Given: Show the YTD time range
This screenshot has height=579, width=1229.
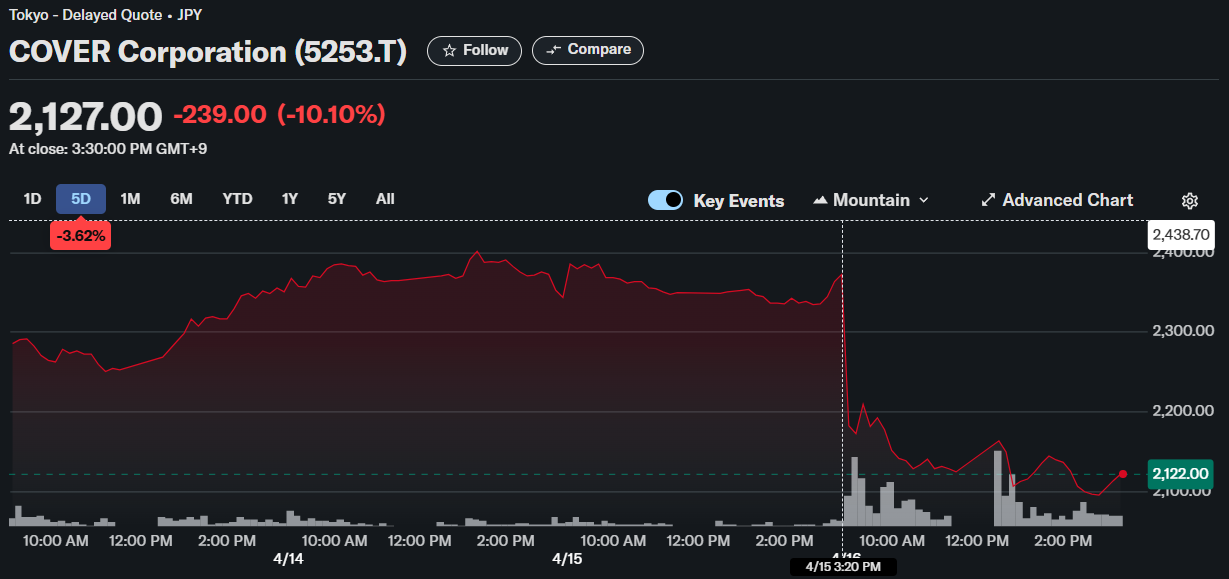Looking at the screenshot, I should point(237,199).
